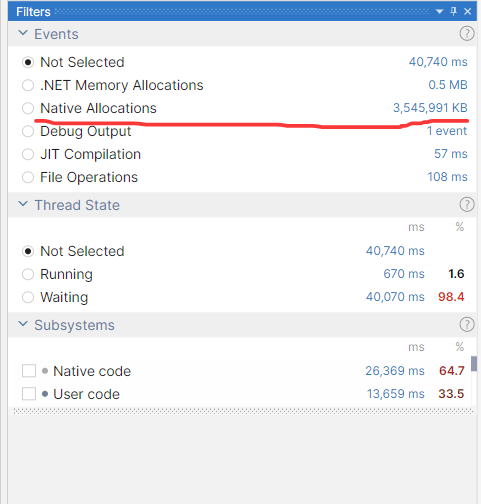The image size is (481, 504).
Task: Open help for Events section
Action: (x=467, y=34)
